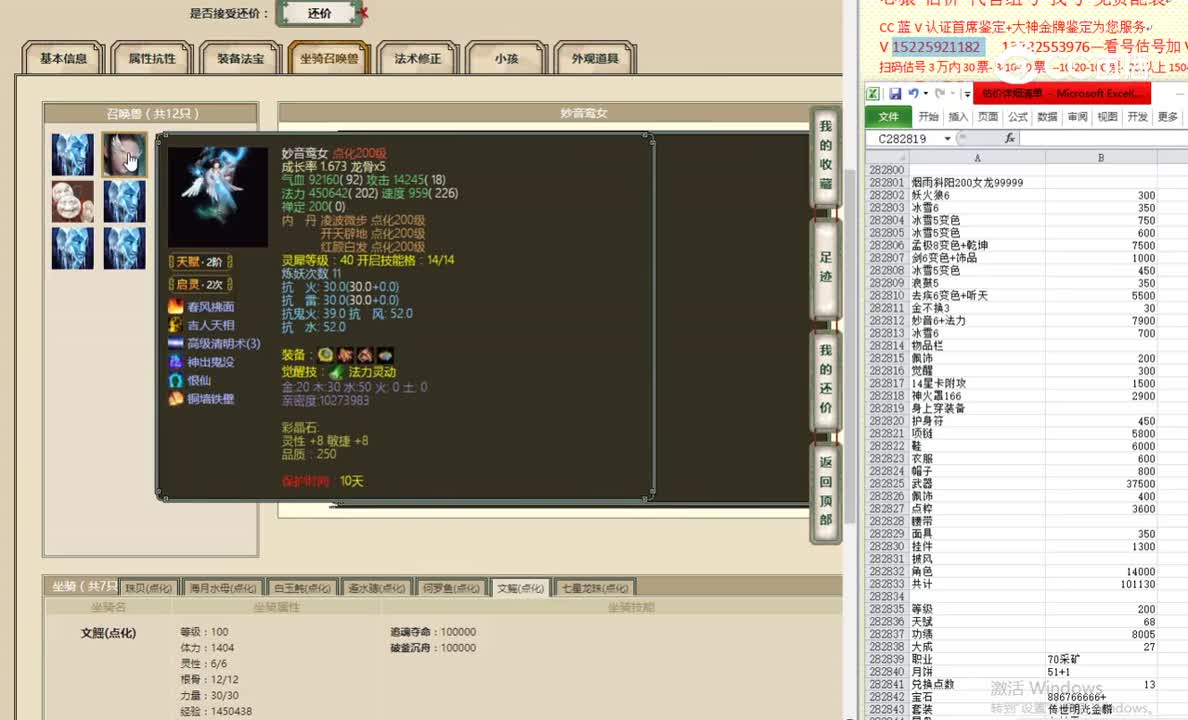Open 我的还价 side button
The width and height of the screenshot is (1188, 720).
tap(826, 379)
